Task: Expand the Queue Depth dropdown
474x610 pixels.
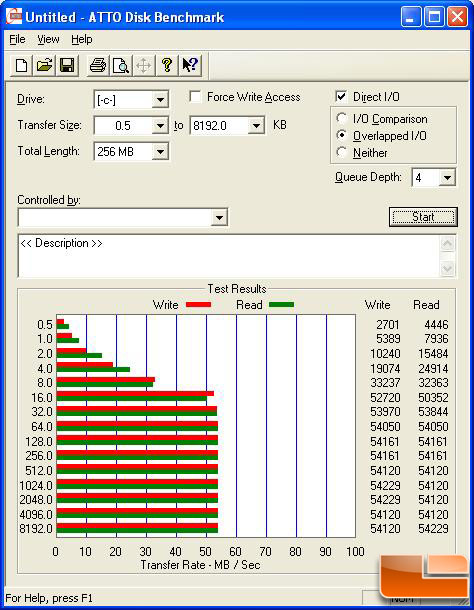Action: [447, 178]
